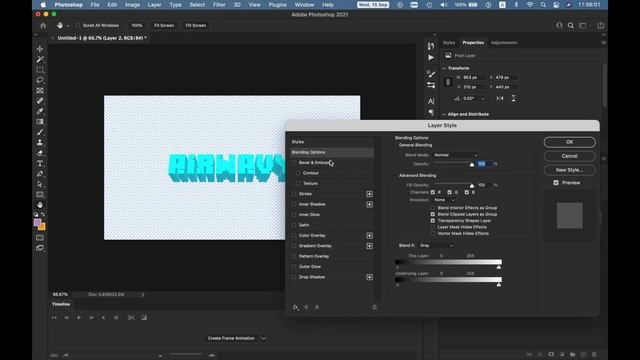Open the Window menu

(x=304, y=5)
